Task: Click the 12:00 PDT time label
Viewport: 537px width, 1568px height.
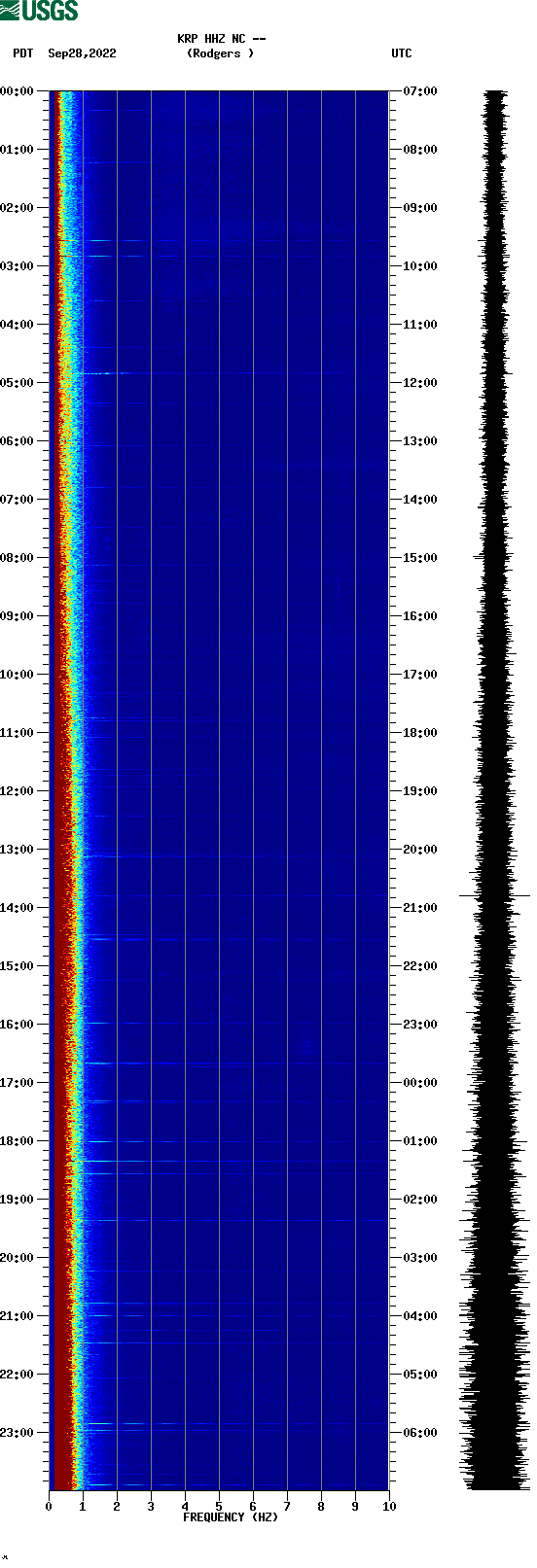Action: tap(17, 791)
